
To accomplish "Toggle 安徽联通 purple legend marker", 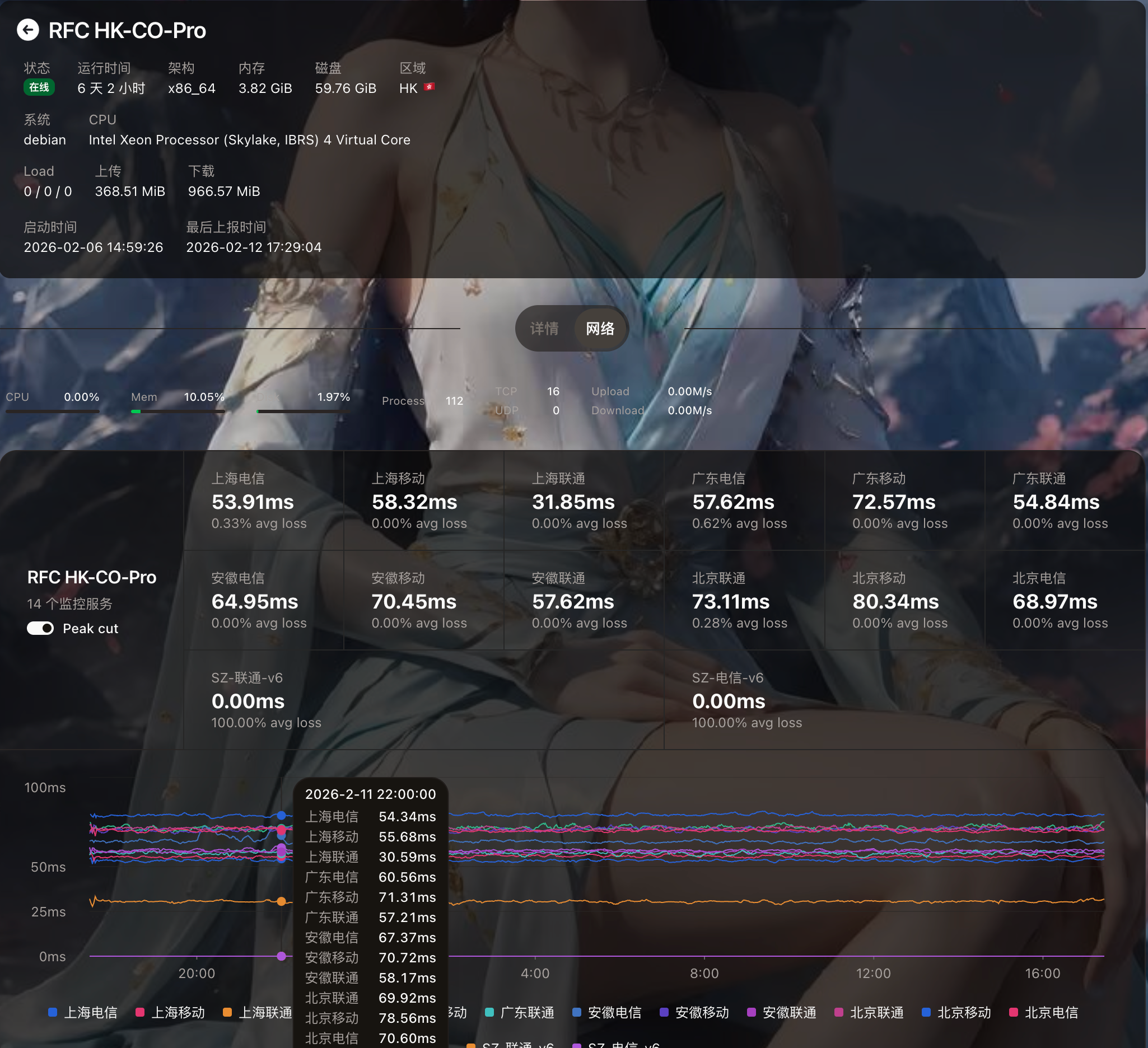I will point(752,1012).
